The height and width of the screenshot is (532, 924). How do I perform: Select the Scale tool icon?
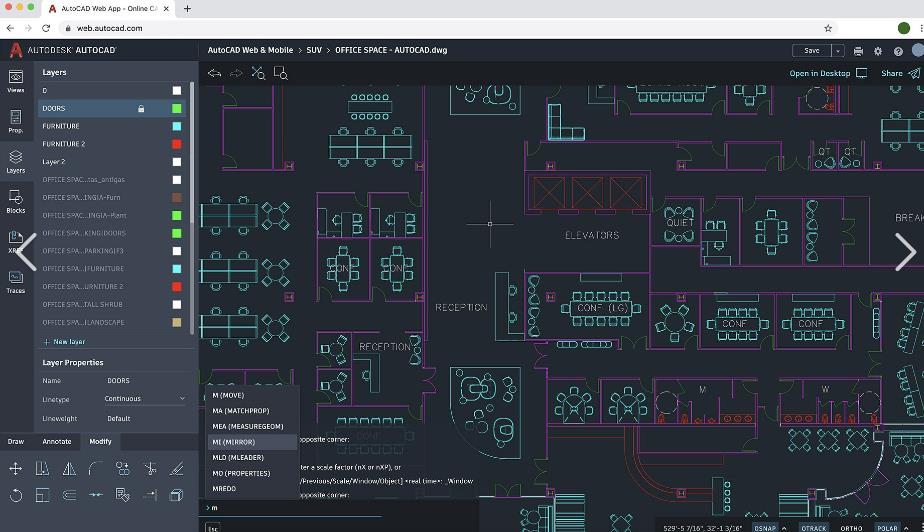(42, 495)
